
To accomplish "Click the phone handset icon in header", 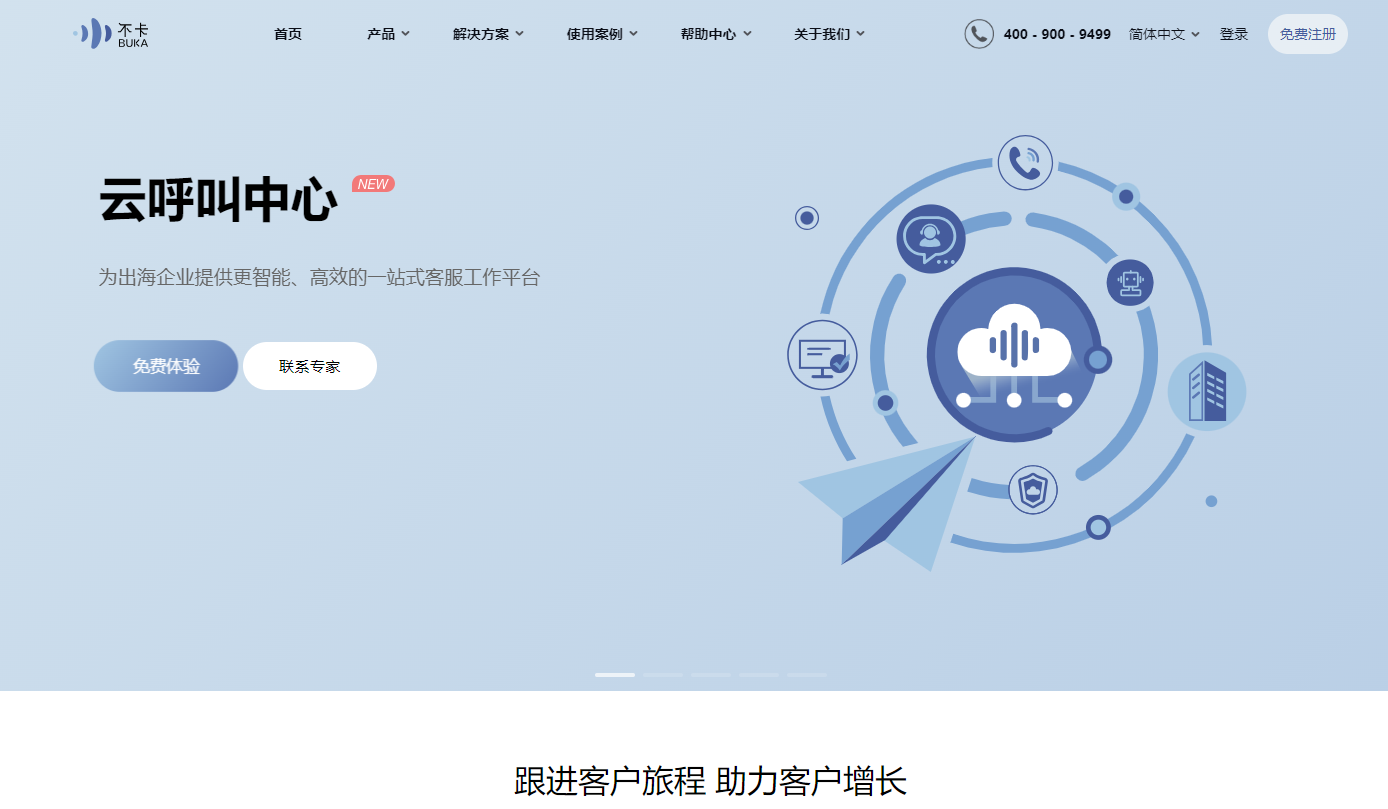I will pyautogui.click(x=979, y=34).
